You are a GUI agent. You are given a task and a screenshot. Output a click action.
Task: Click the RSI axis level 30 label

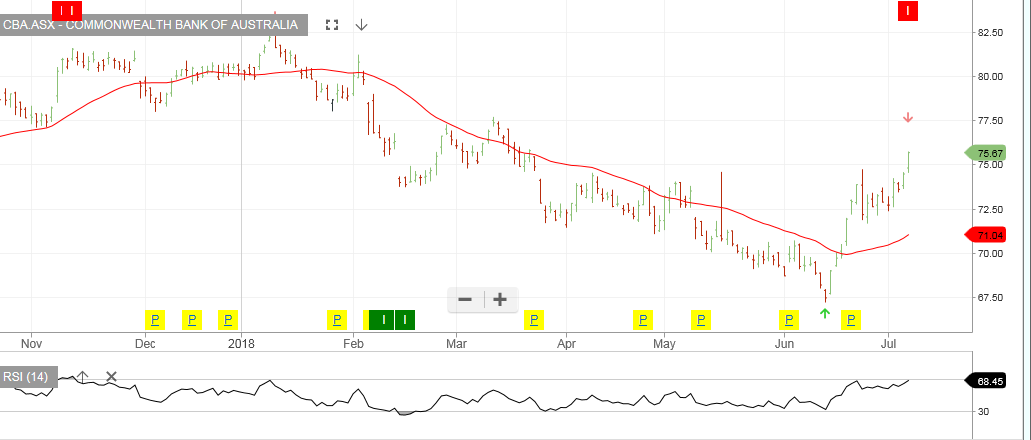point(984,412)
